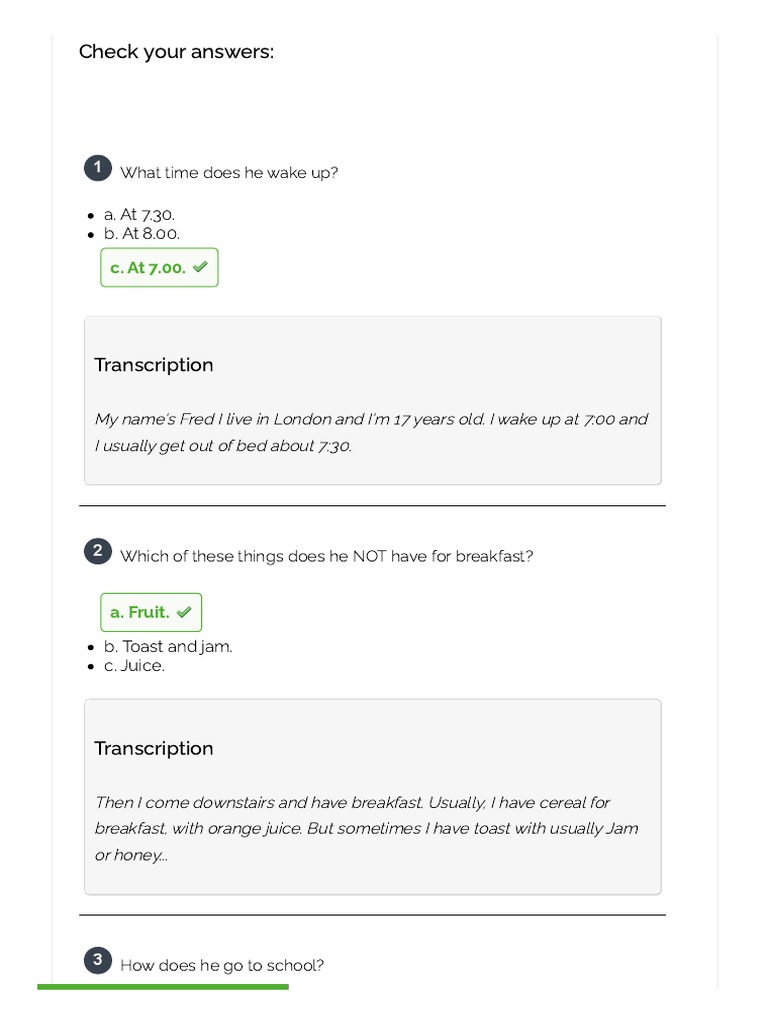This screenshot has width=768, height=1024.
Task: Choose option b. Toast and jam
Action: (167, 646)
